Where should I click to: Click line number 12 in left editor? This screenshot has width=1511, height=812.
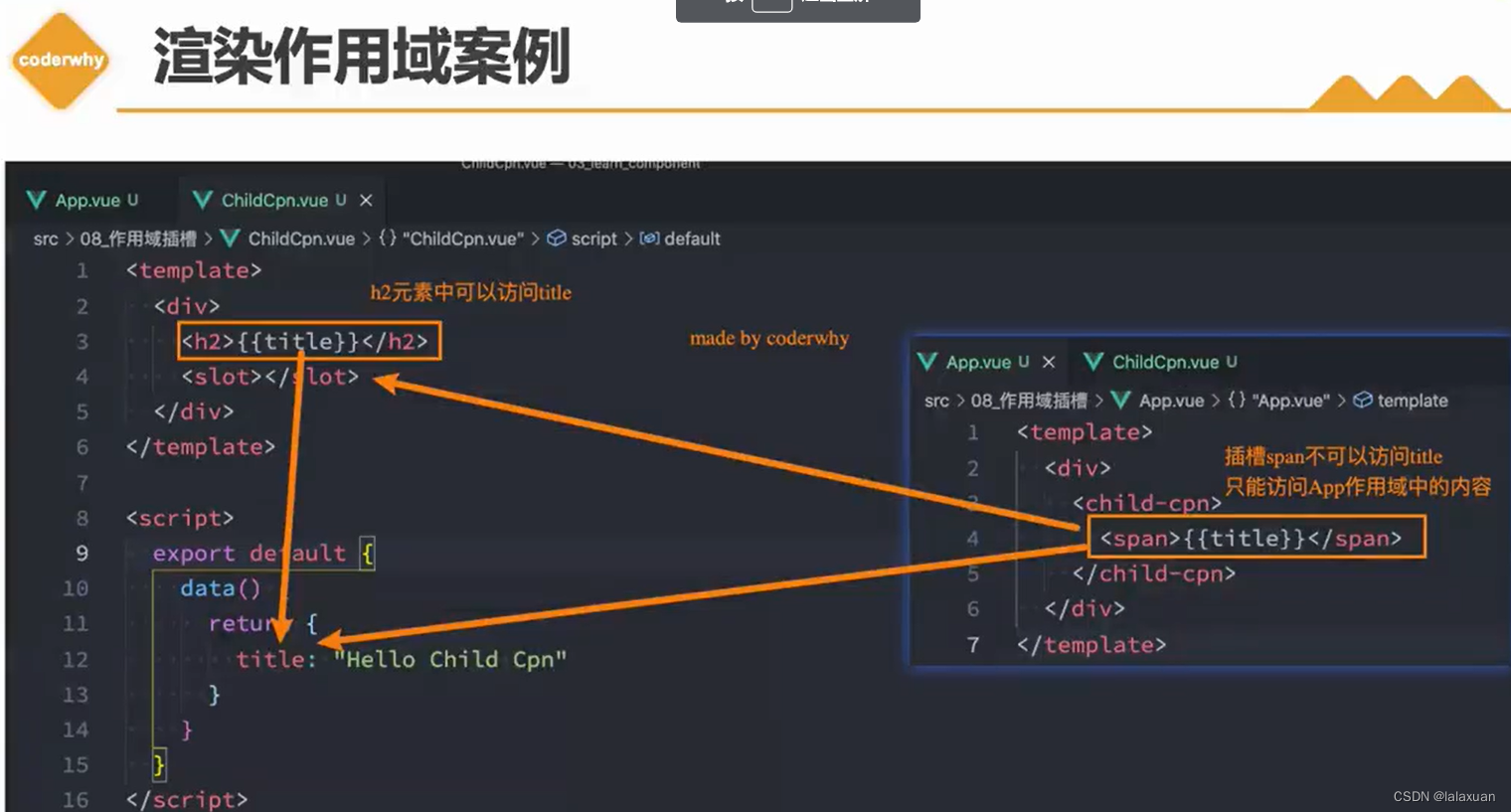(76, 659)
